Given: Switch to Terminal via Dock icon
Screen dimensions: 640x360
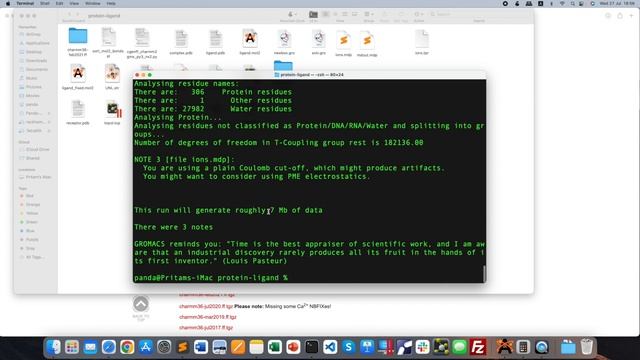Looking at the screenshot, I should [311, 347].
